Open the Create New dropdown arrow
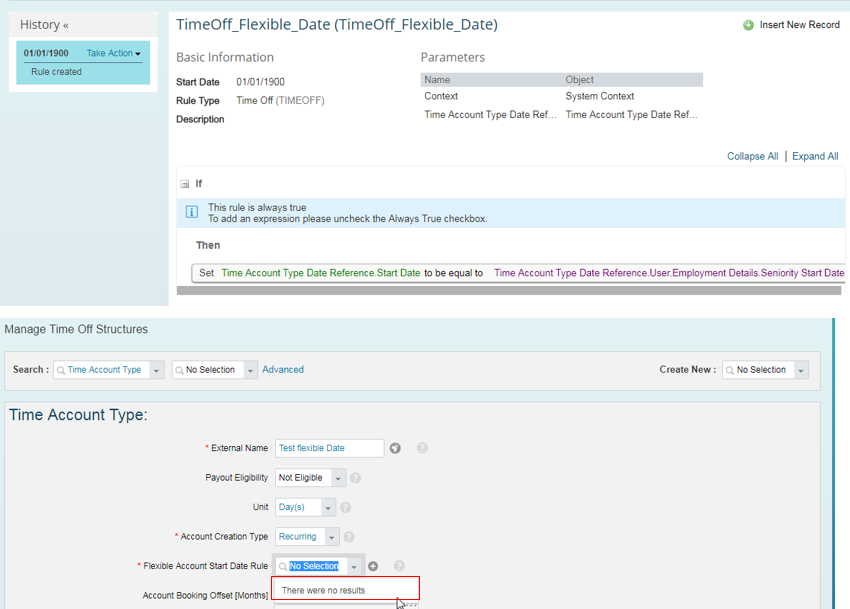This screenshot has height=609, width=850. pos(801,370)
